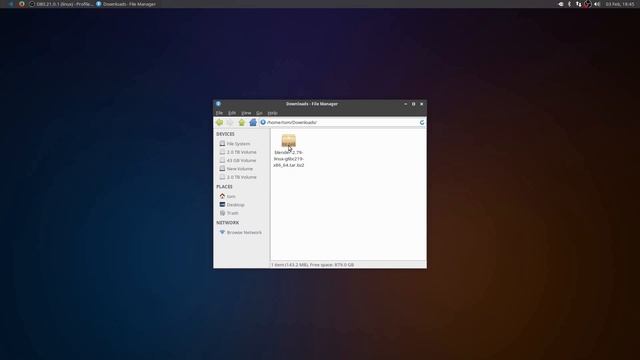Click the round launcher icon in the top panel

tap(22, 4)
